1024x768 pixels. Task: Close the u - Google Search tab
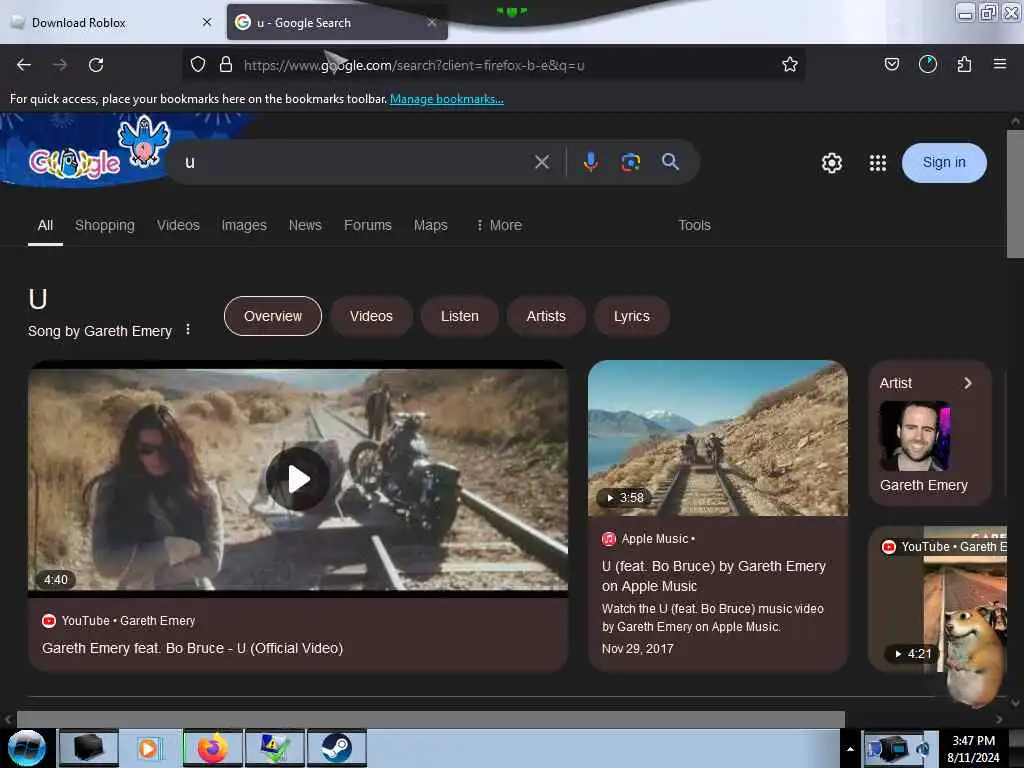pos(432,22)
